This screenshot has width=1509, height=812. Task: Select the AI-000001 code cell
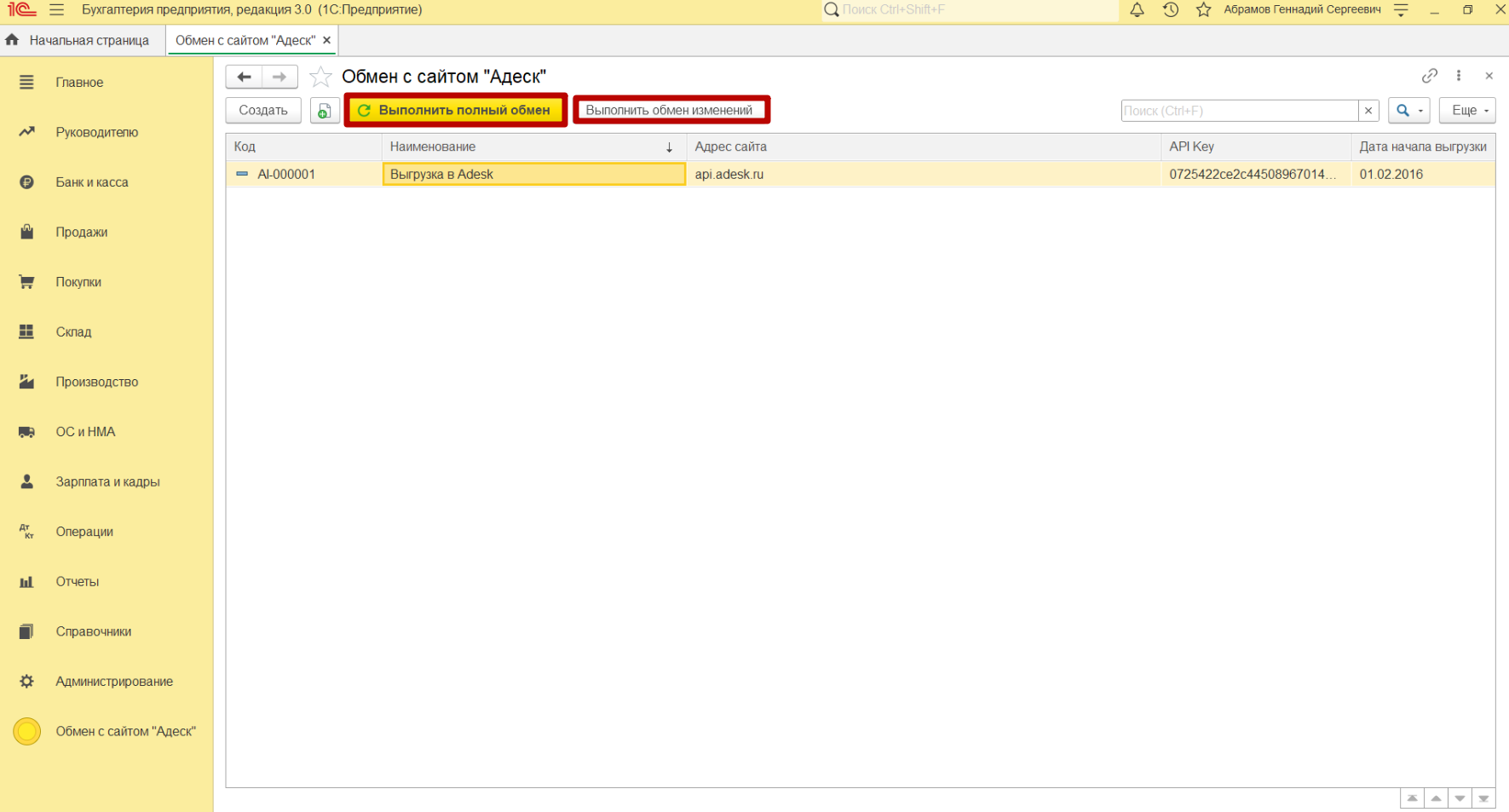pos(303,174)
